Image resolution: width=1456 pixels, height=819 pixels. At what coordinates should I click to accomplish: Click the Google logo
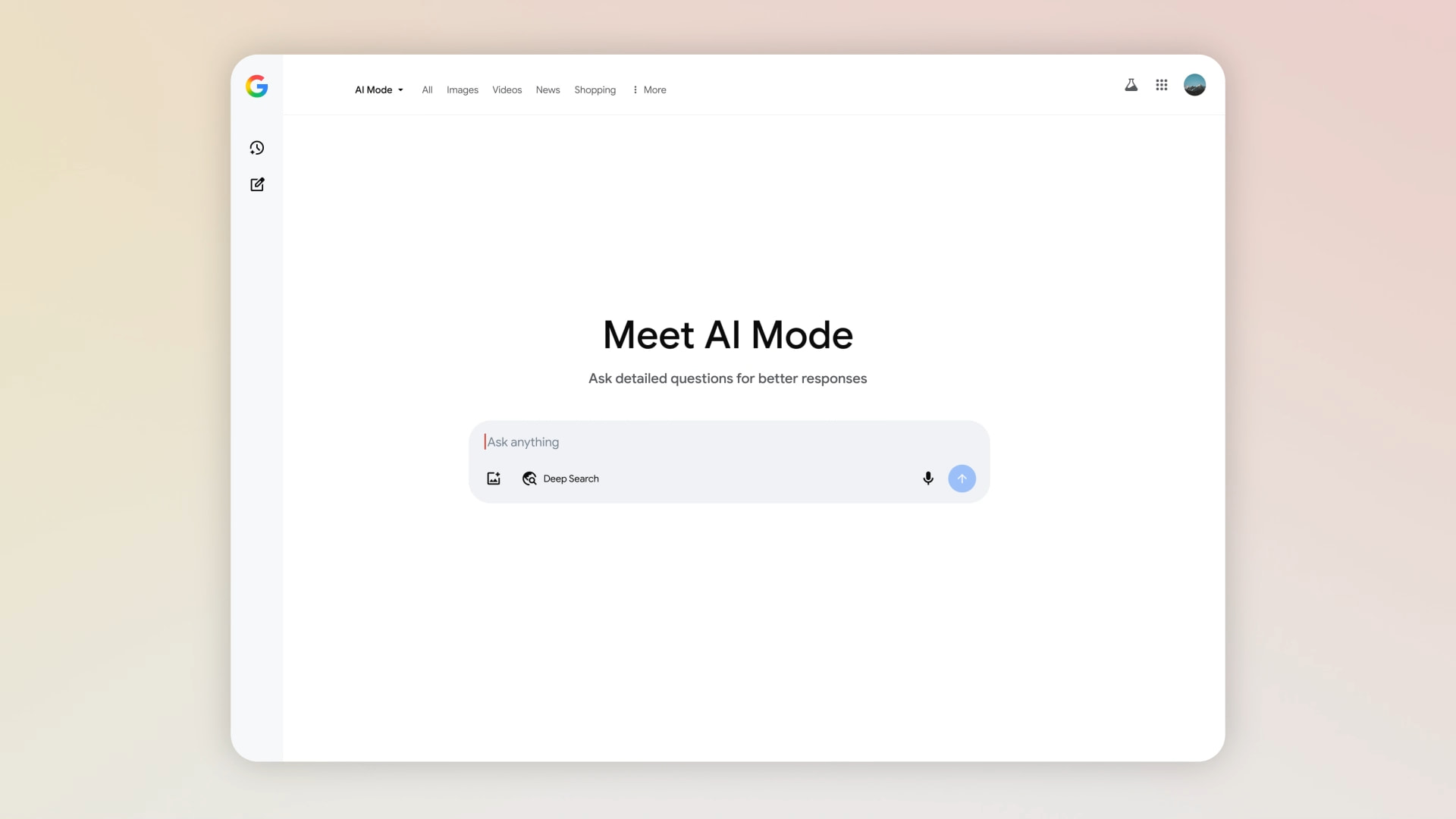[257, 86]
